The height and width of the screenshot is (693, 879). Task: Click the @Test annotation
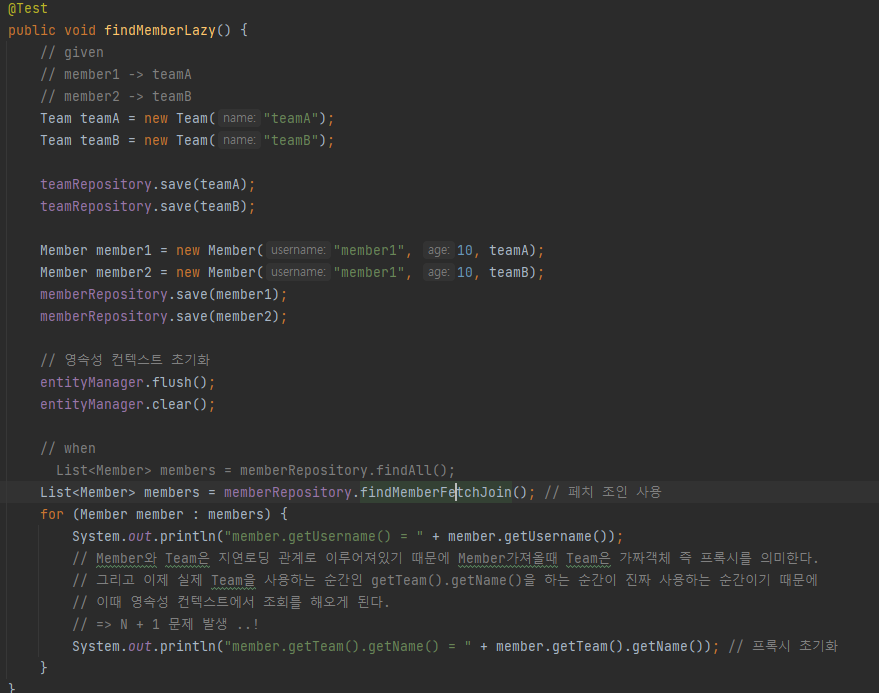point(28,8)
